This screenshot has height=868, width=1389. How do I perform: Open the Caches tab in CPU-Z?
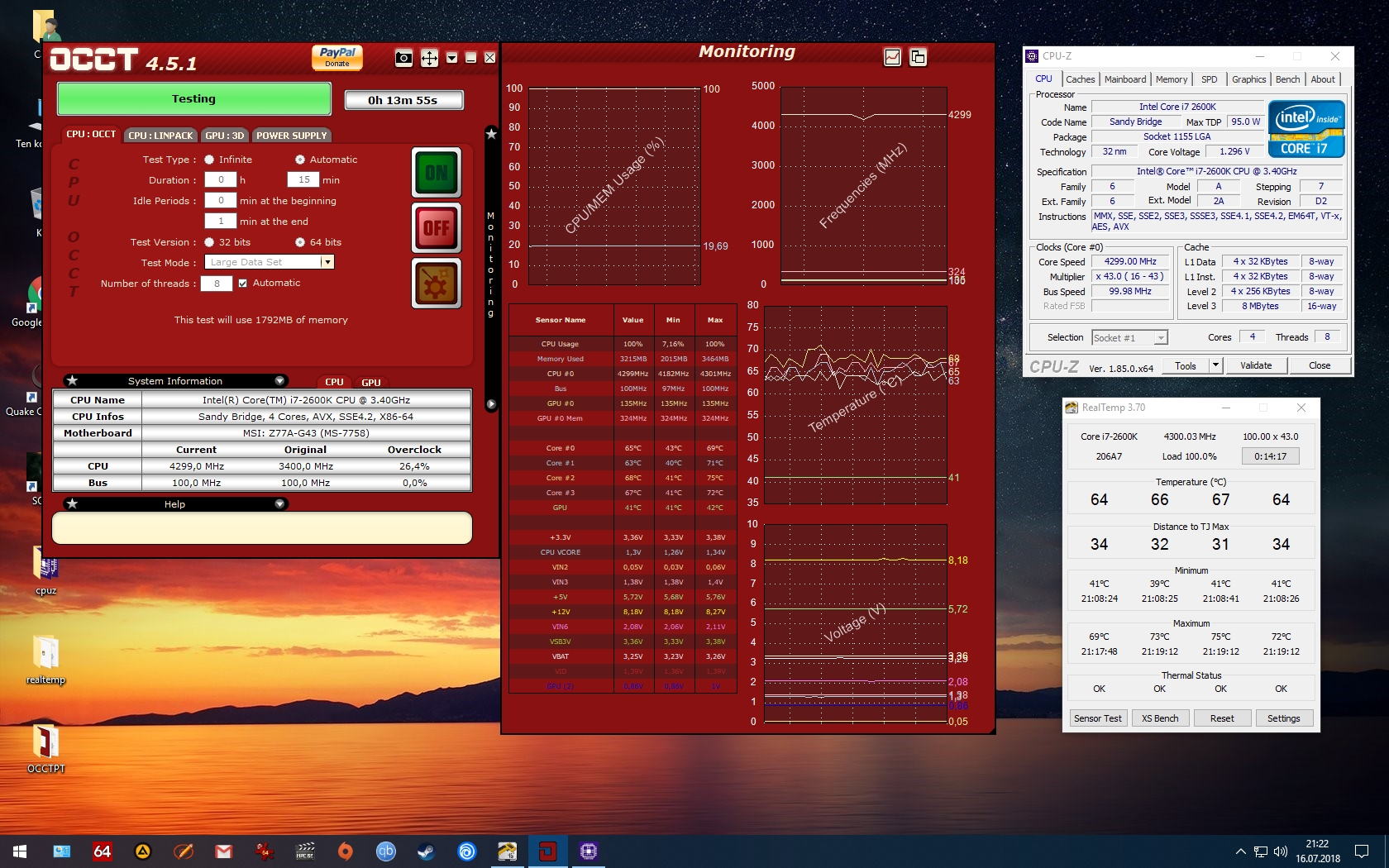coord(1080,79)
